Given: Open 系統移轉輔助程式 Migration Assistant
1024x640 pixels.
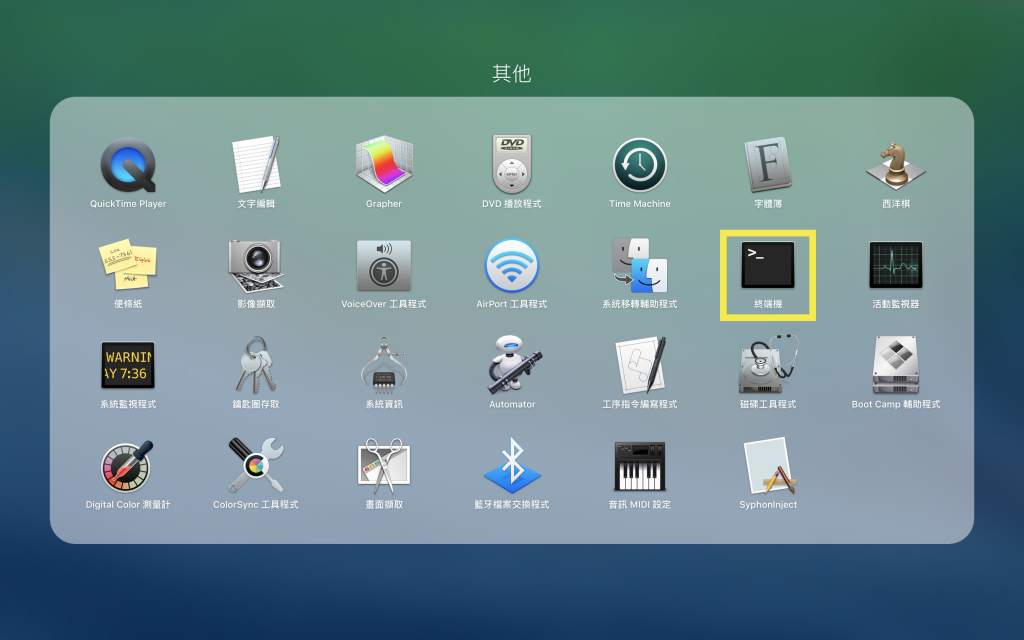Looking at the screenshot, I should pos(640,265).
